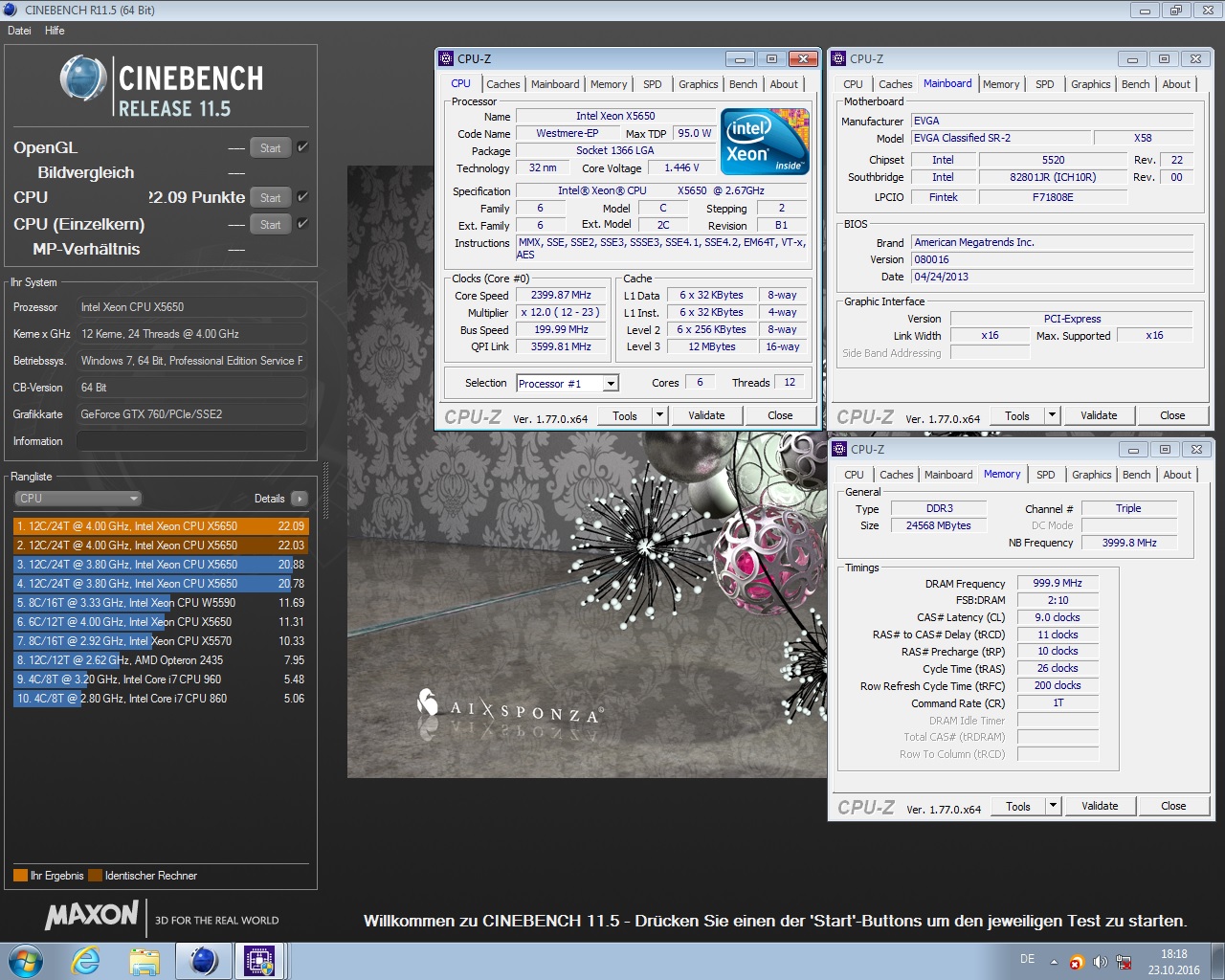Image resolution: width=1225 pixels, height=980 pixels.
Task: Click the Core Speed value 2399.87 MHz
Action: pyautogui.click(x=561, y=295)
